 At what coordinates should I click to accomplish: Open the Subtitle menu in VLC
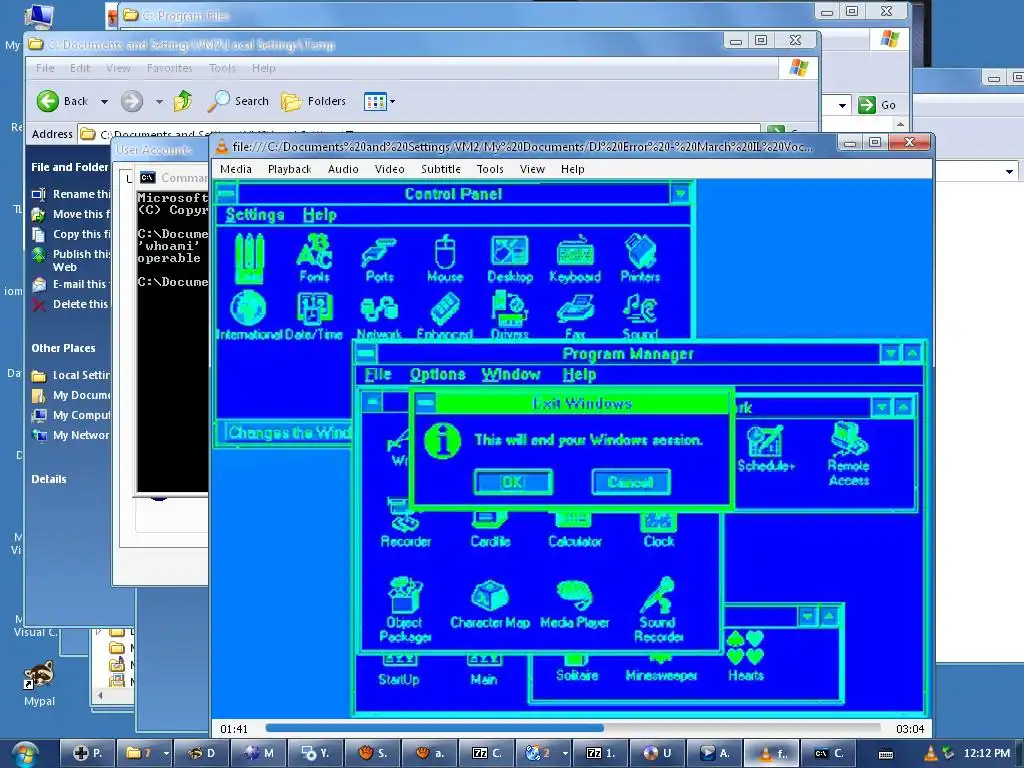coord(441,169)
